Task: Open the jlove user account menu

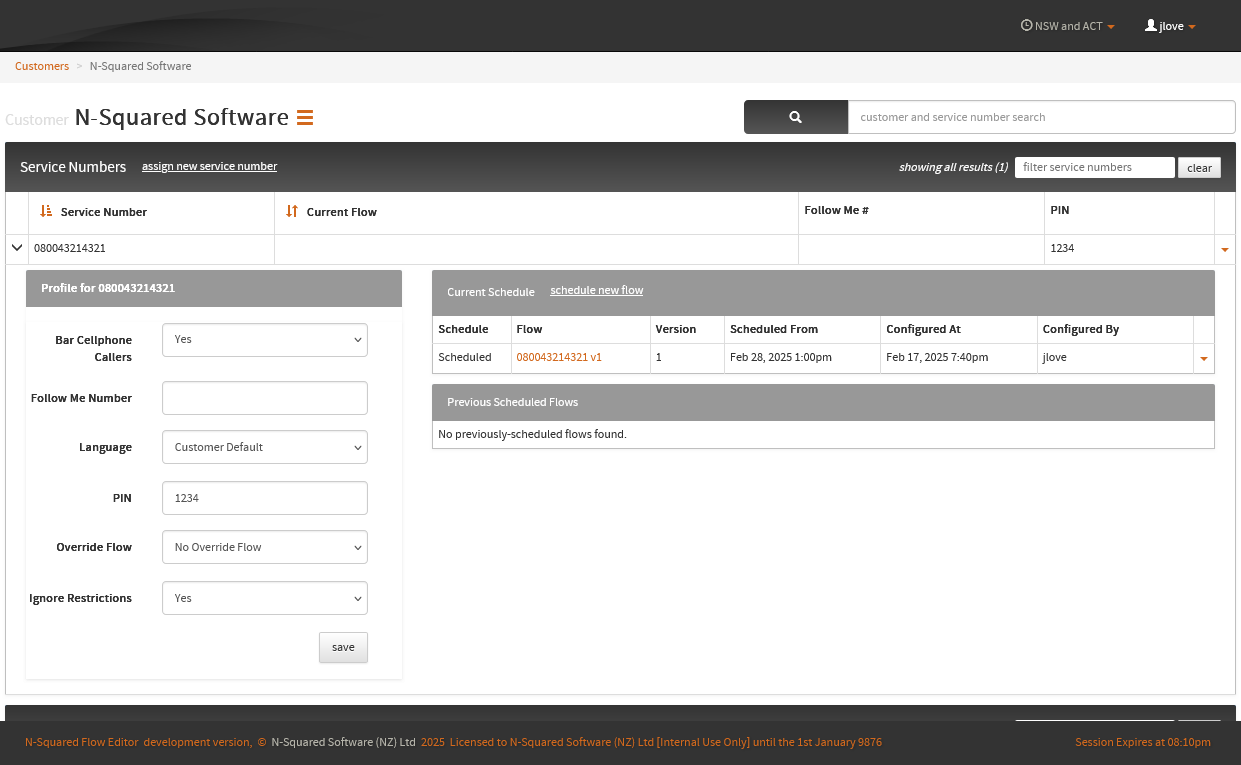Action: 1169,26
